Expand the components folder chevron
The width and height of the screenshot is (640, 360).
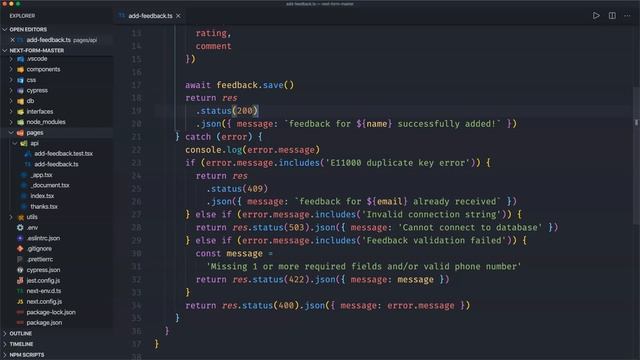click(11, 69)
